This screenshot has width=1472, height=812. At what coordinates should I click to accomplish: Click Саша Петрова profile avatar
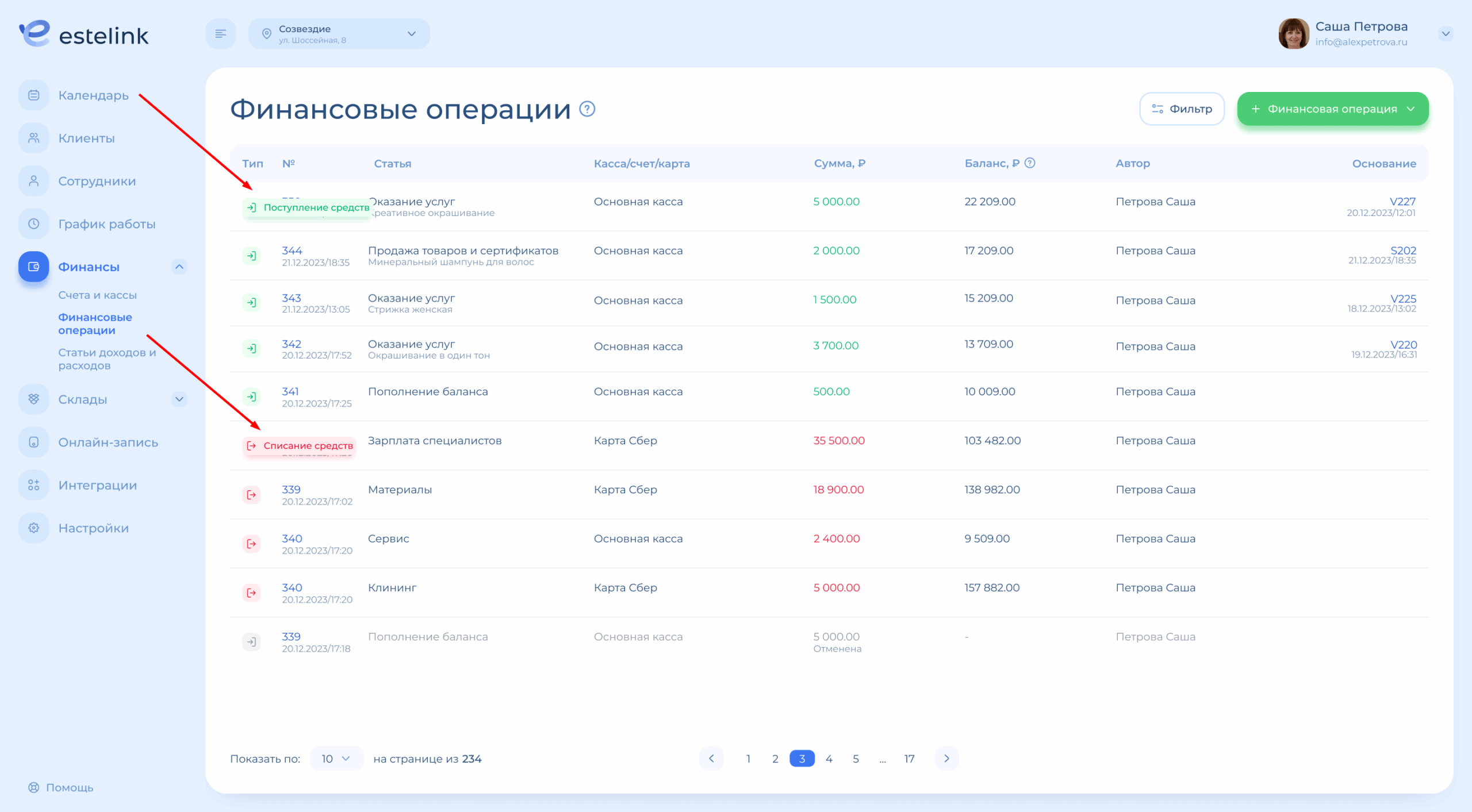(1293, 34)
